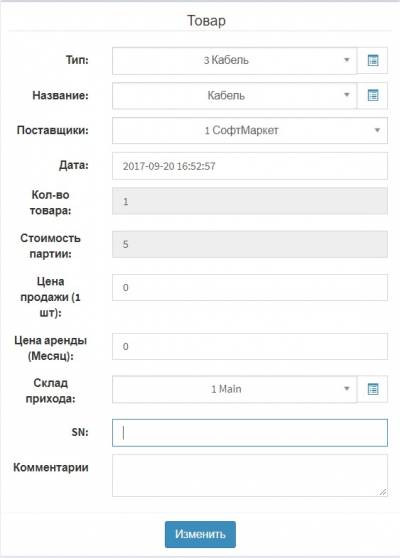Click the Изменить button
This screenshot has width=400, height=558.
(200, 534)
